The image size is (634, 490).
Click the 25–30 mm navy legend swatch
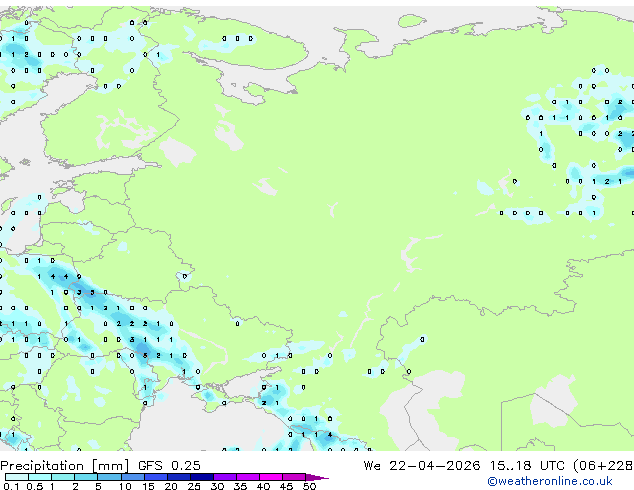coord(201,477)
